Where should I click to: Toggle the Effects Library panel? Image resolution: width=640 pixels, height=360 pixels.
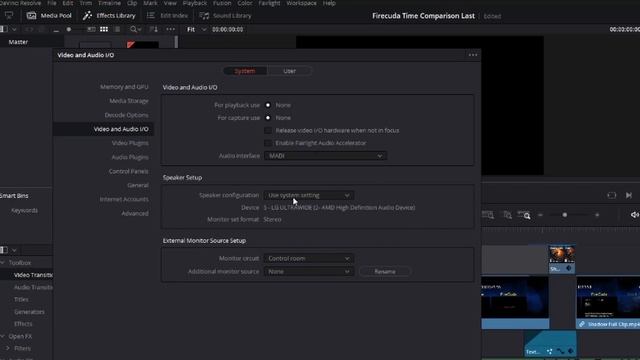pos(109,16)
